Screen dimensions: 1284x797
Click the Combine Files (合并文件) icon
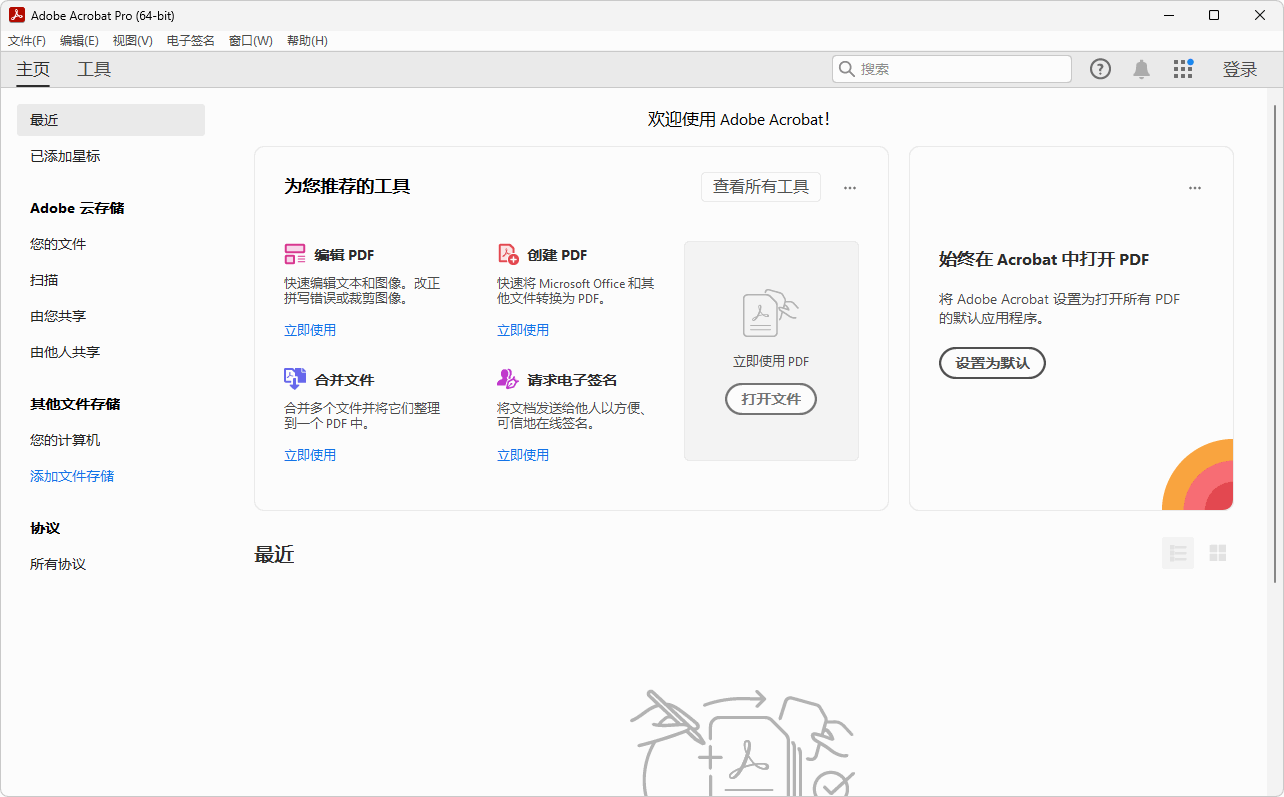[295, 379]
